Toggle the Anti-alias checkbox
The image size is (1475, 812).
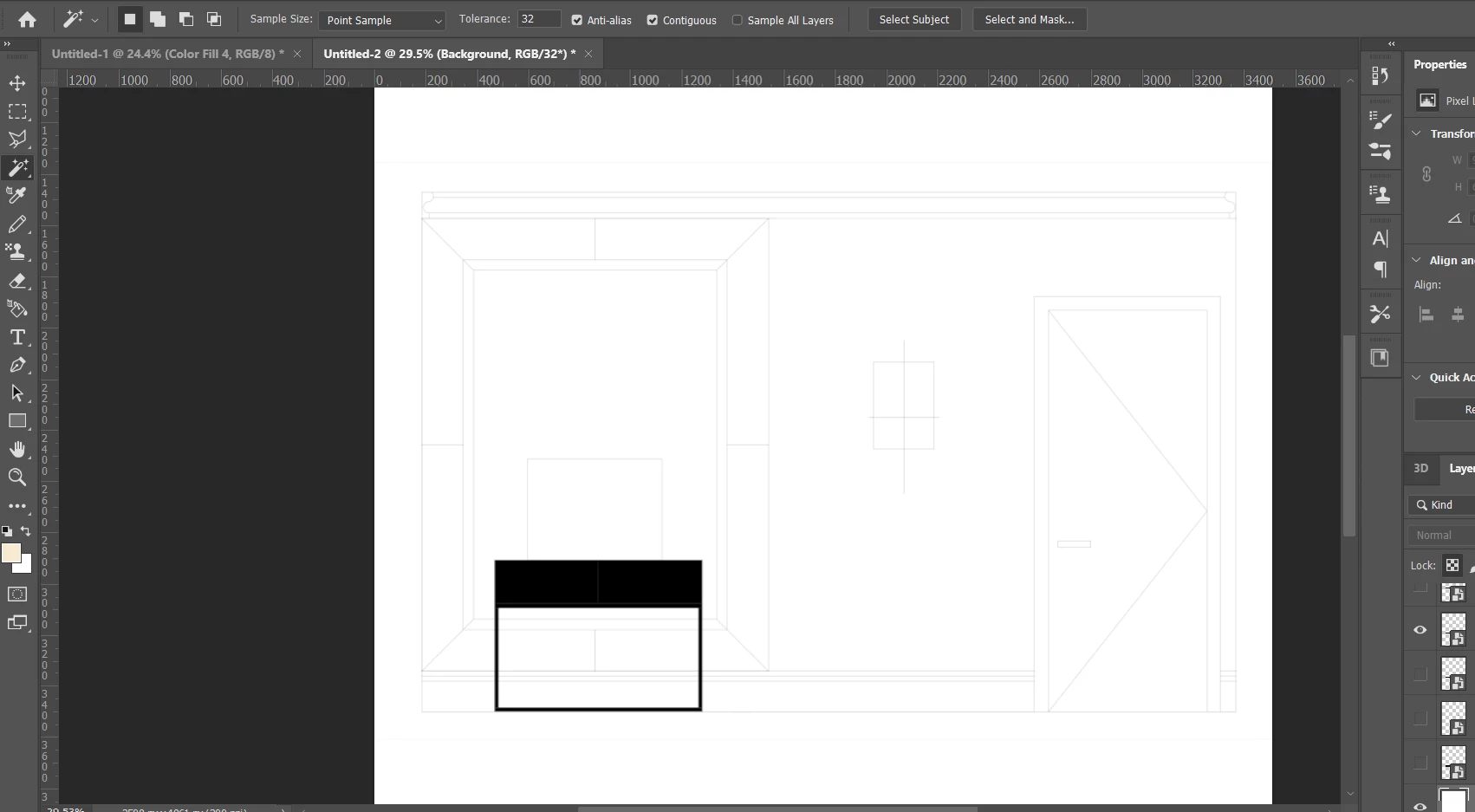tap(577, 20)
